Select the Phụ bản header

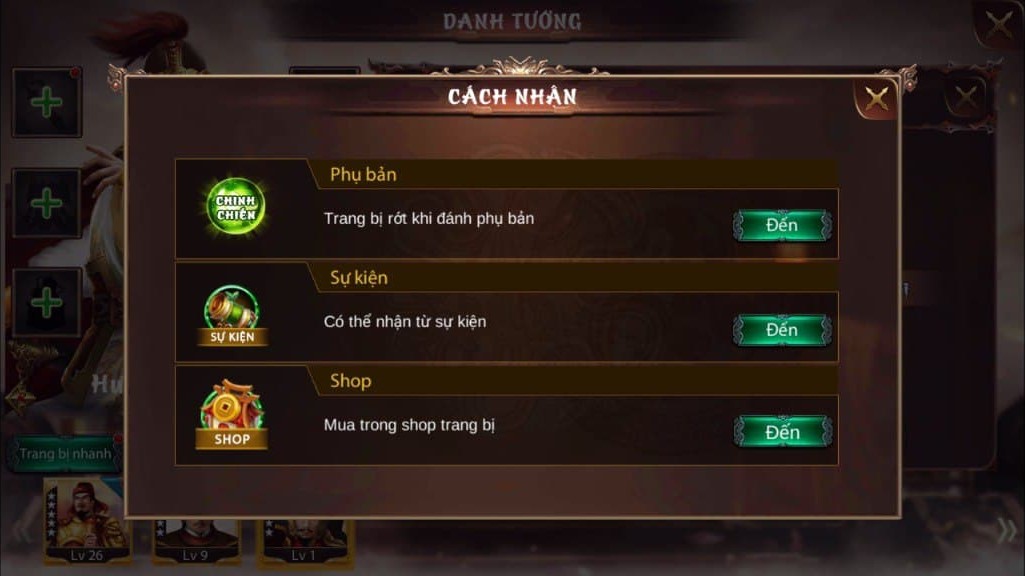point(363,175)
